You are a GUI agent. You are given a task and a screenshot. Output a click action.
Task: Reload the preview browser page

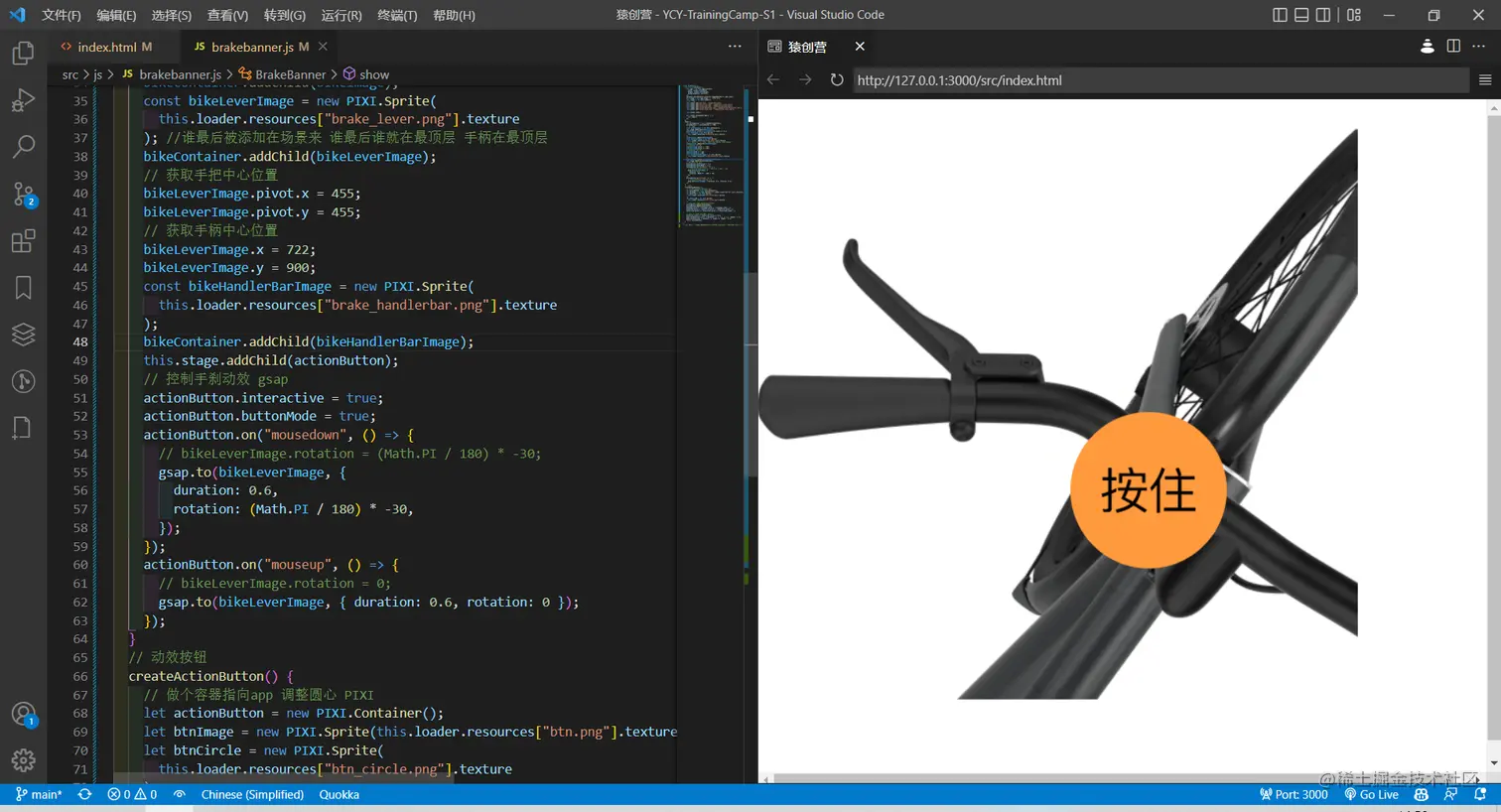pos(837,79)
